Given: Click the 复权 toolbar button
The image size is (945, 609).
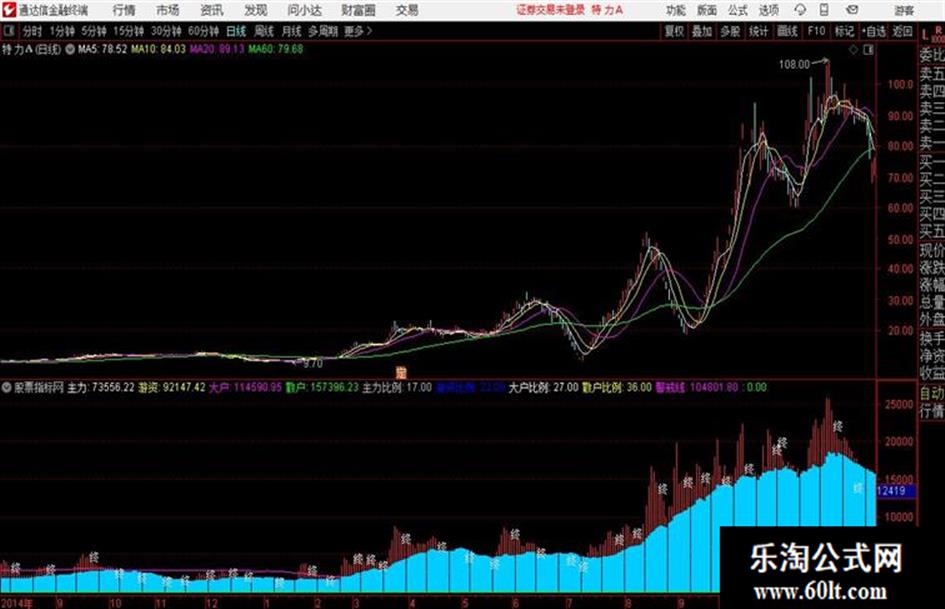Looking at the screenshot, I should (674, 31).
